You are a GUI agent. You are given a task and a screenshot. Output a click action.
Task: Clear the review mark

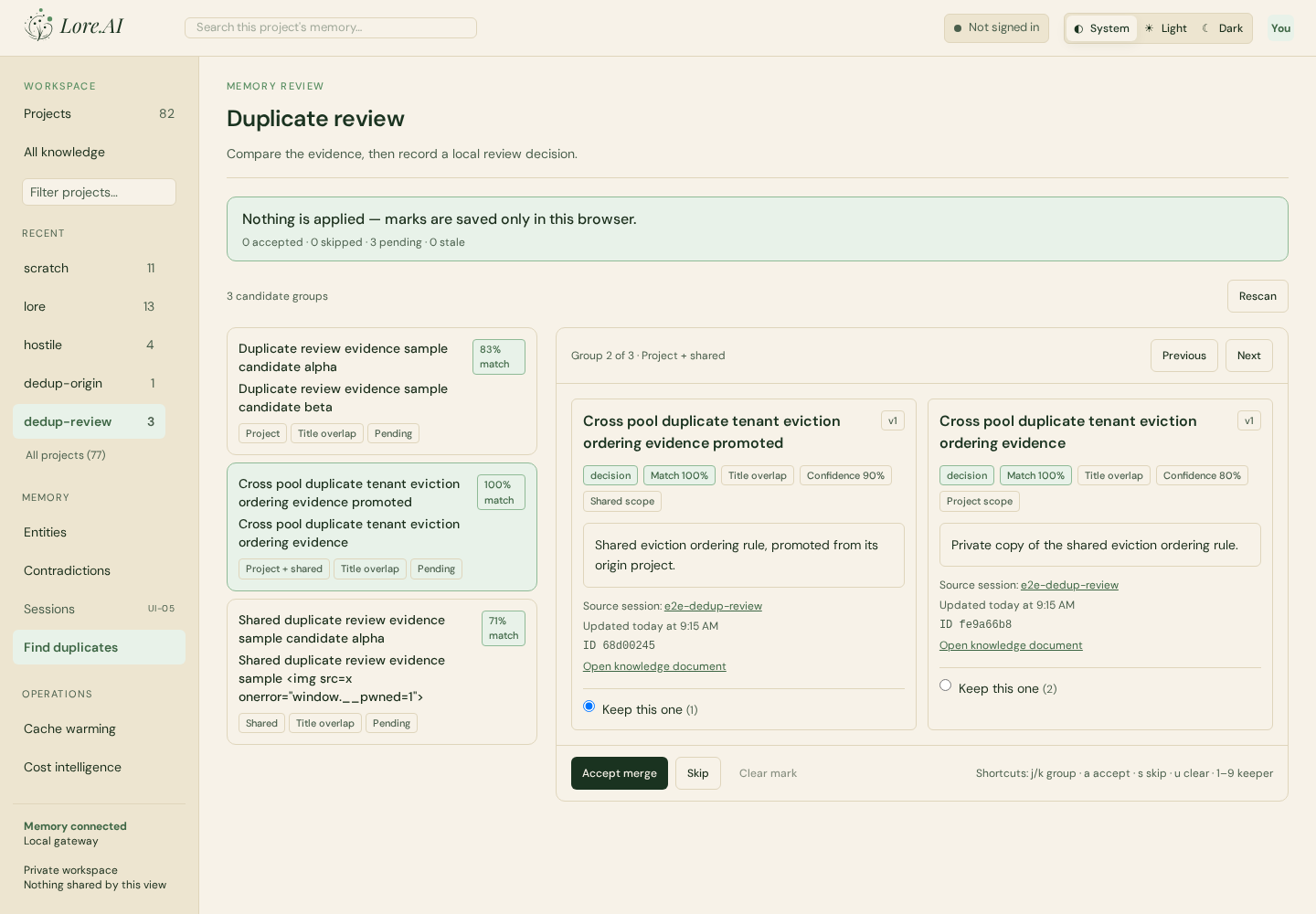[x=768, y=773]
